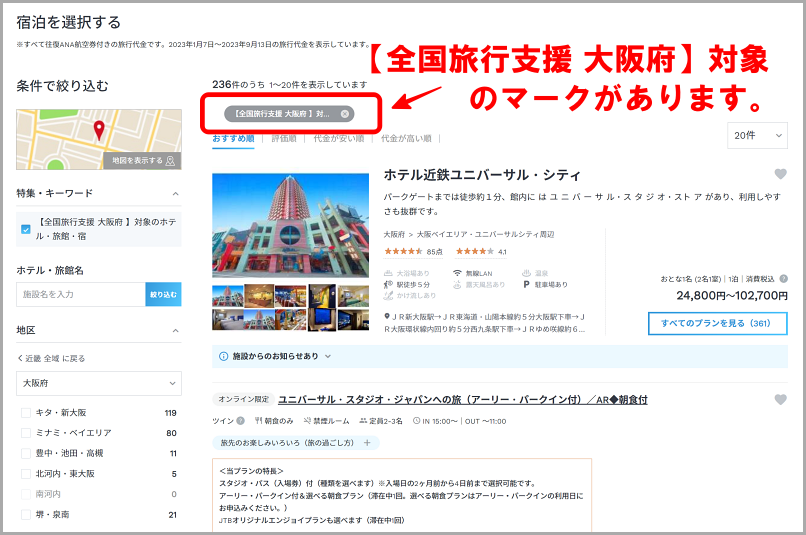Click the 駅徒歩5分 walking icon
The width and height of the screenshot is (806, 535).
point(388,284)
